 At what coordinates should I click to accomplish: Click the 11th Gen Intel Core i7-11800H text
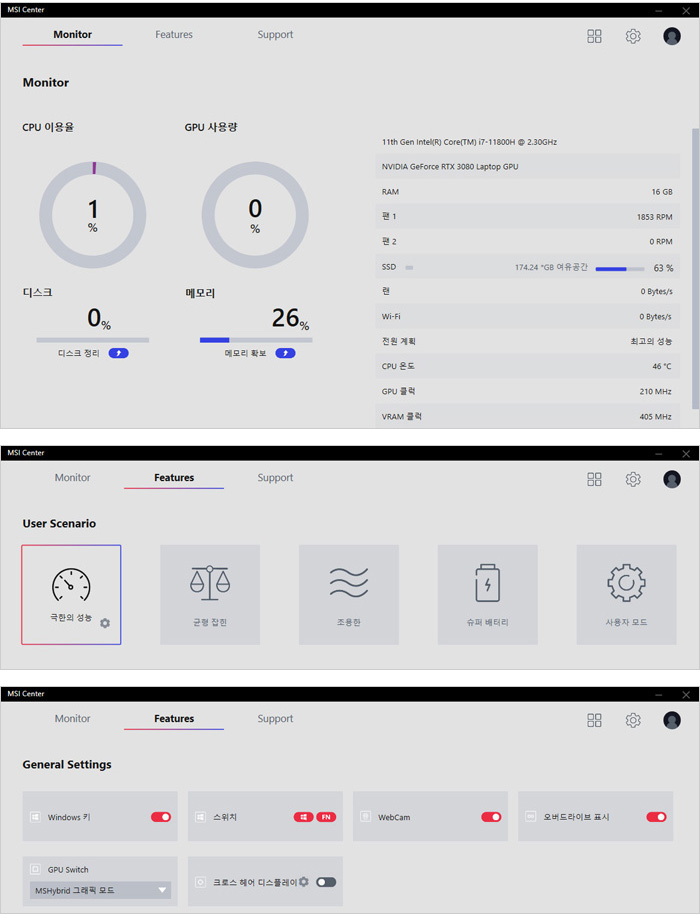coord(469,142)
